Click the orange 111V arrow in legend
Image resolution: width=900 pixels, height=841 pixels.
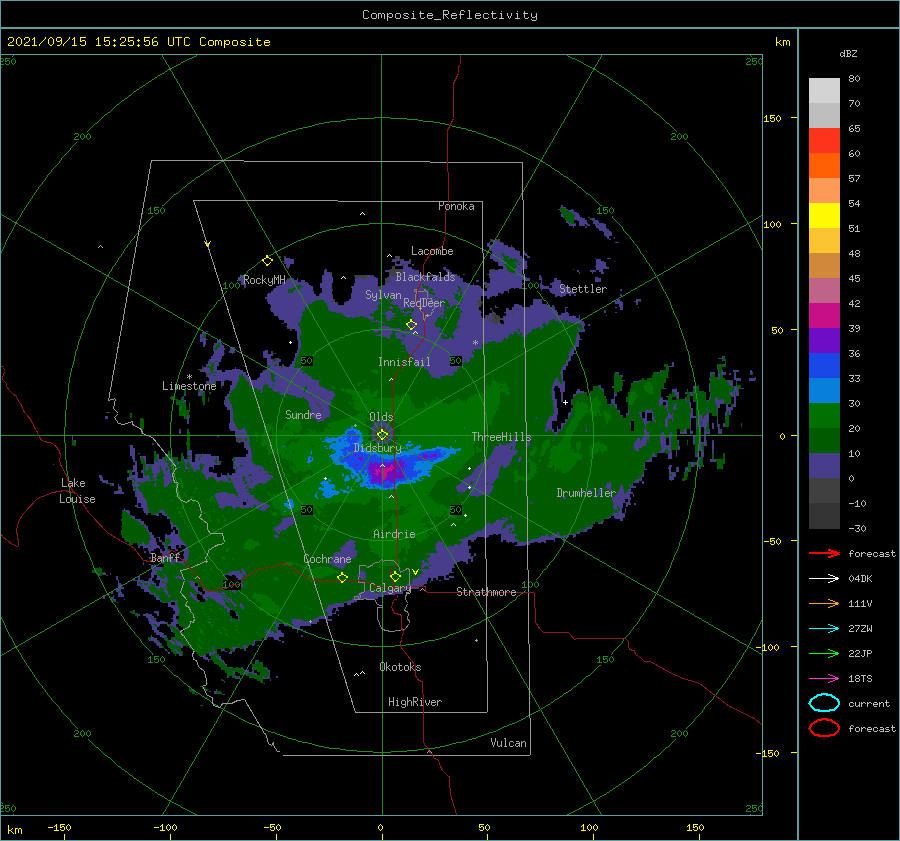(x=824, y=603)
